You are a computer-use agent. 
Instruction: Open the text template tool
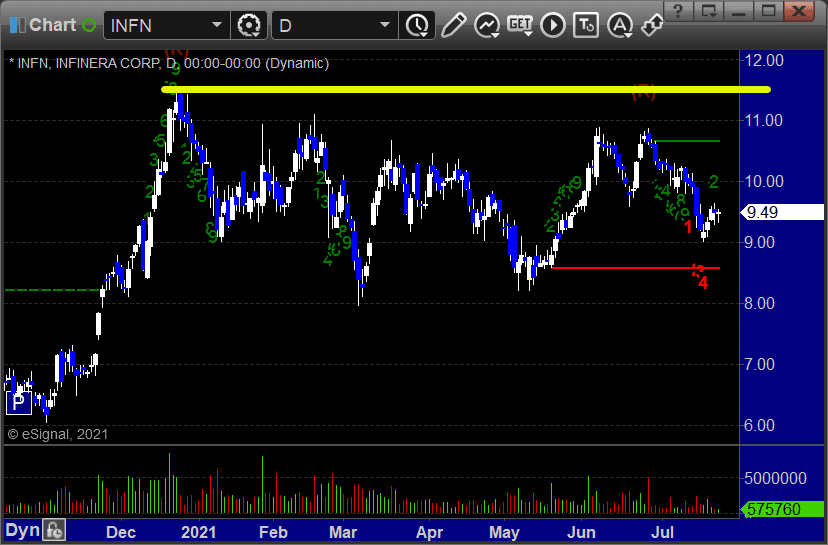[x=586, y=25]
